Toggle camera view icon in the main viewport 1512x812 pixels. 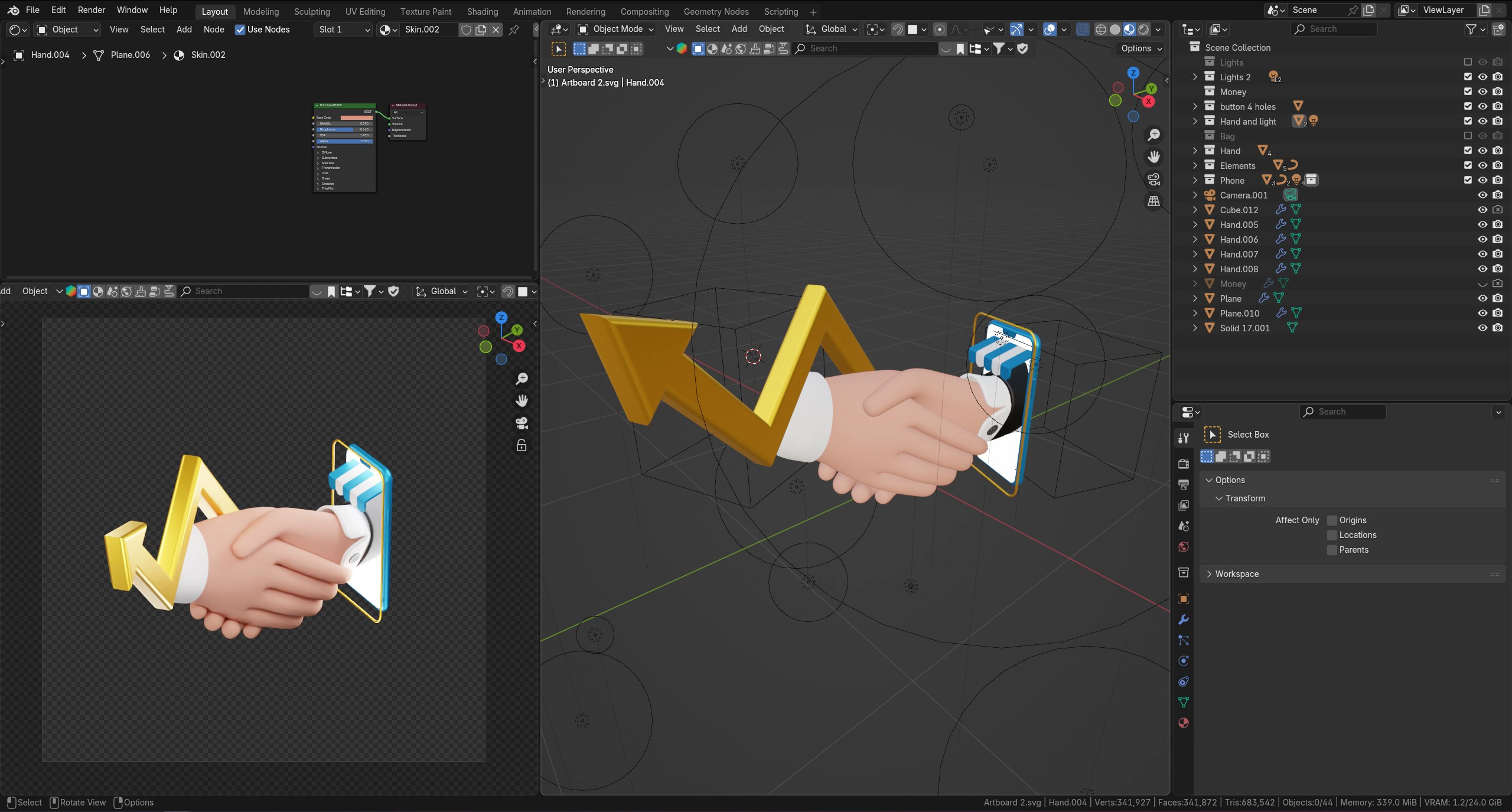[x=1153, y=179]
